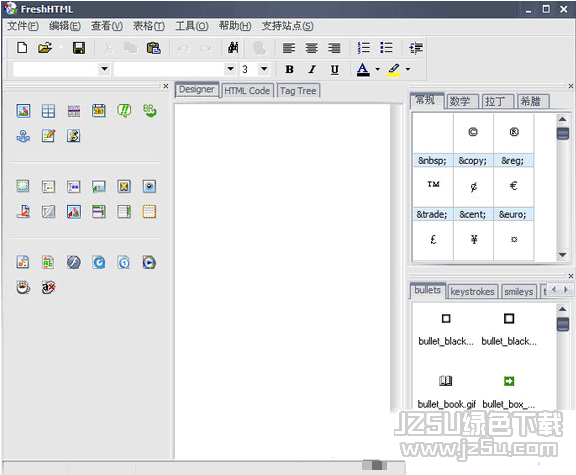Click the notepad with pencil icon
576x475 pixels.
[48, 136]
